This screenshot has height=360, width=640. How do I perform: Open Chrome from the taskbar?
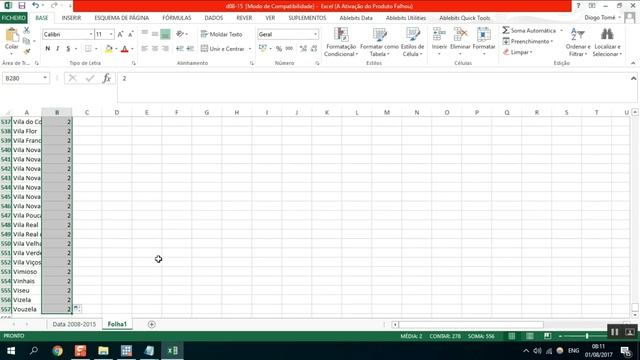click(58, 351)
